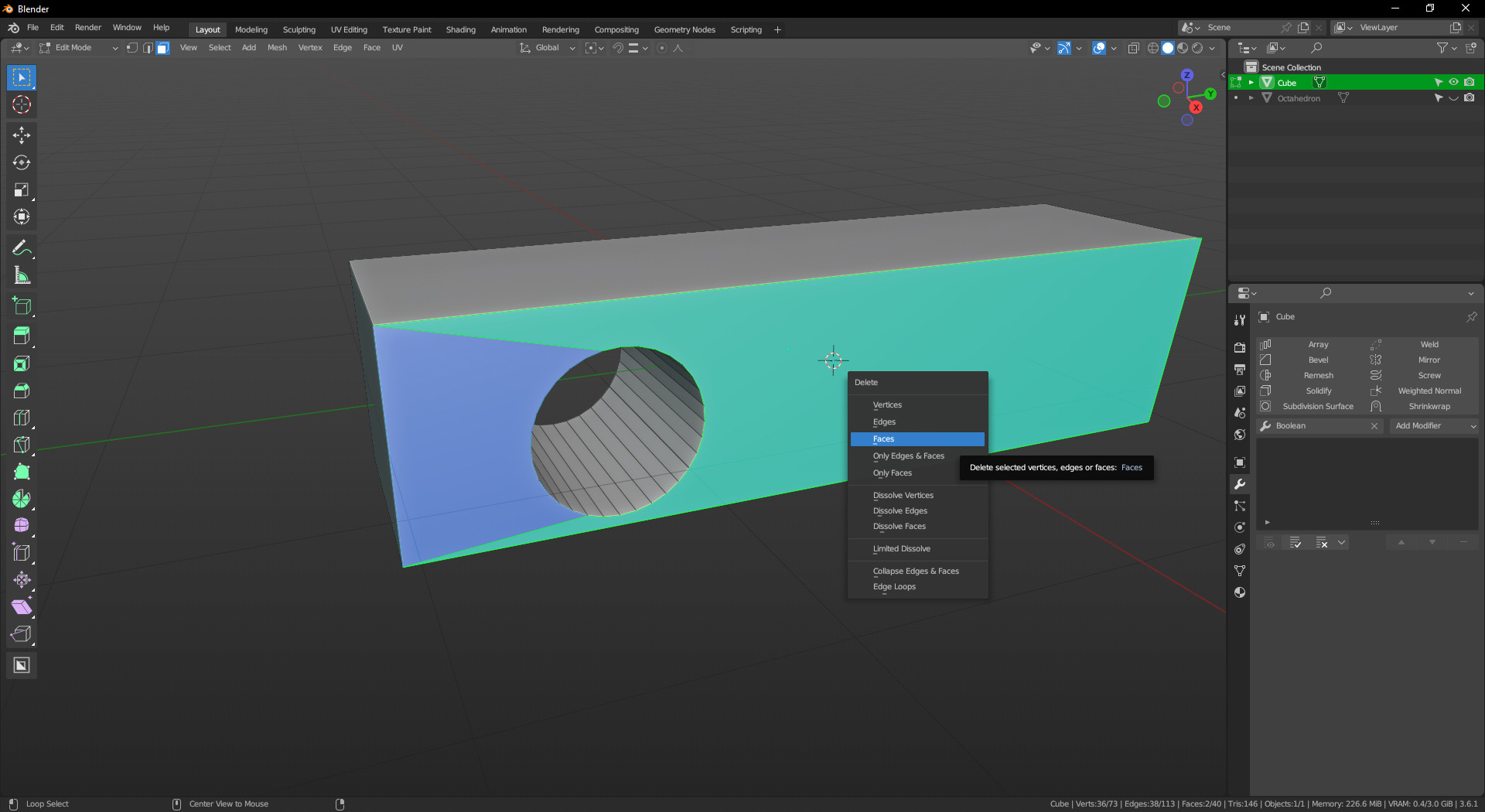Toggle X-ray view in the header
Image resolution: width=1485 pixels, height=812 pixels.
click(x=1133, y=48)
